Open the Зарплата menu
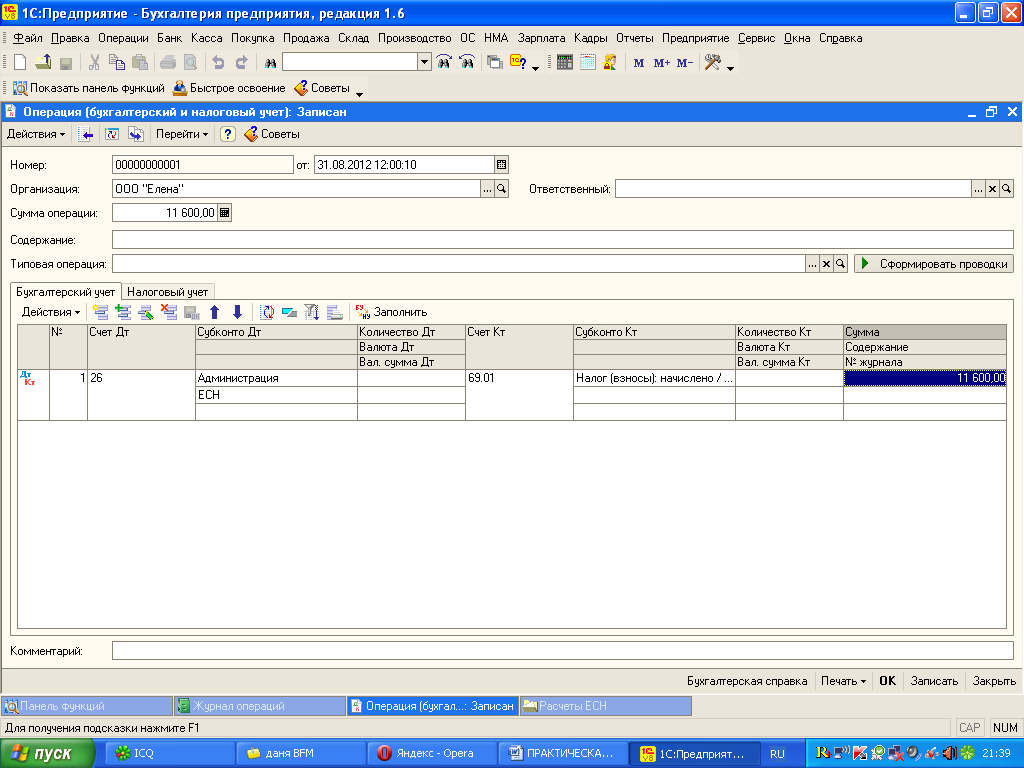Image resolution: width=1024 pixels, height=768 pixels. coord(541,38)
